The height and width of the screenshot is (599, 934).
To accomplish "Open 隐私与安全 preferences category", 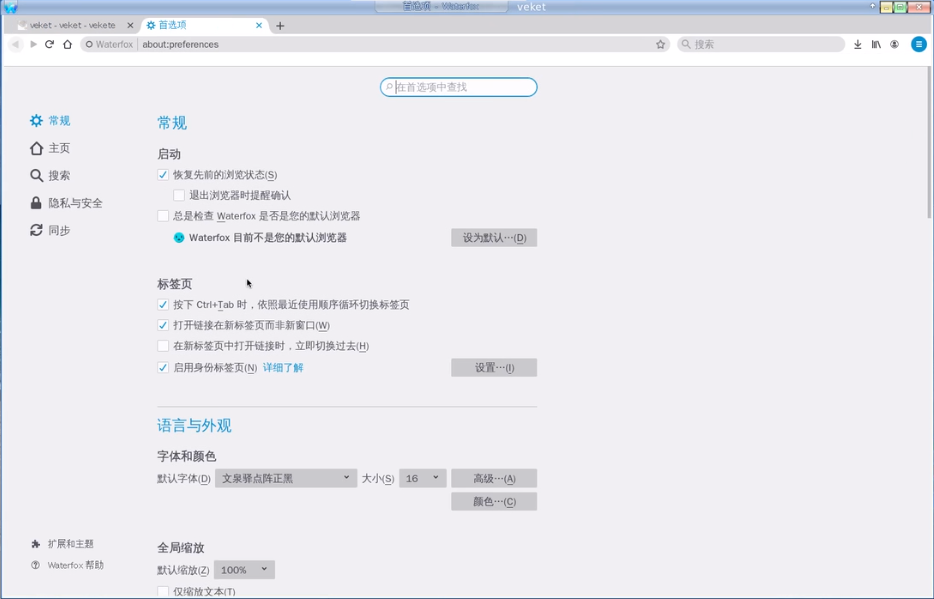I will pos(66,203).
